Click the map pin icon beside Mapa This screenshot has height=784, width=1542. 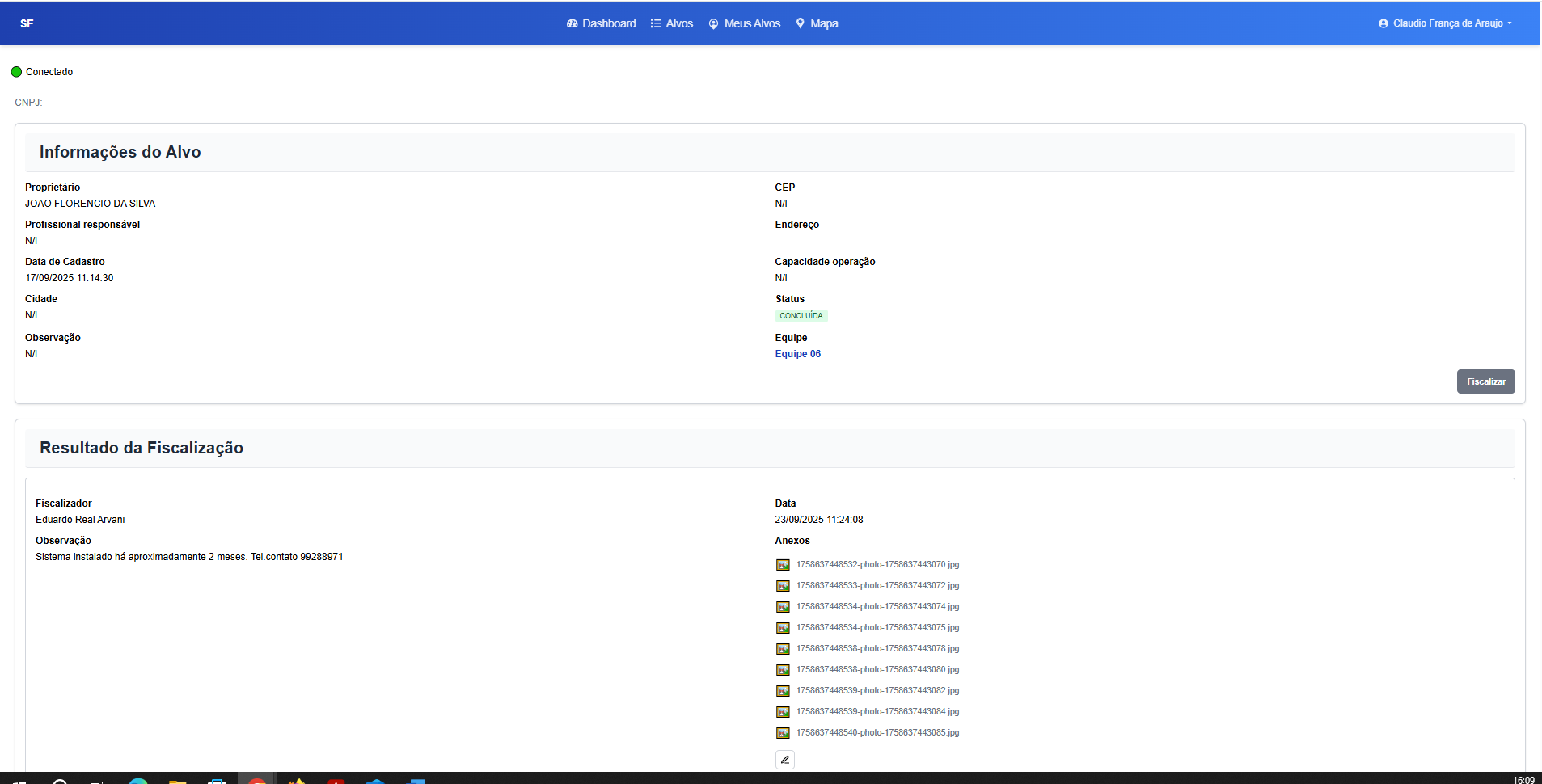tap(801, 23)
